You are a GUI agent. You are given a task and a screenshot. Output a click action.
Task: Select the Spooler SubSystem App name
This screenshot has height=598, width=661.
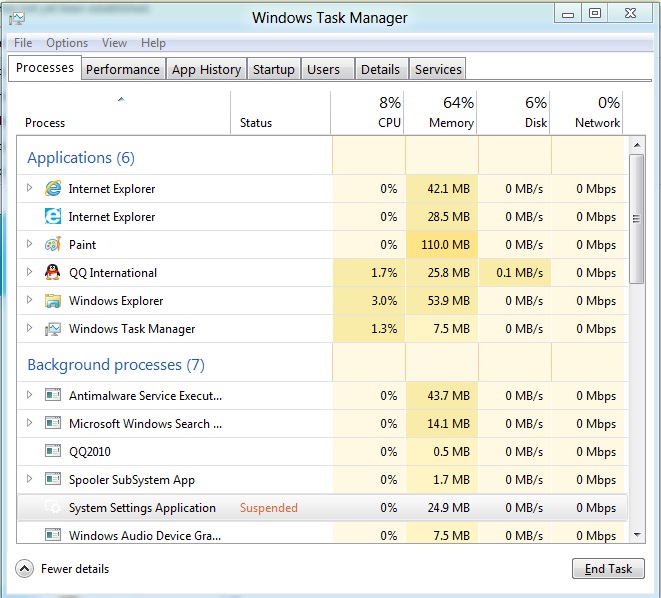[x=132, y=480]
